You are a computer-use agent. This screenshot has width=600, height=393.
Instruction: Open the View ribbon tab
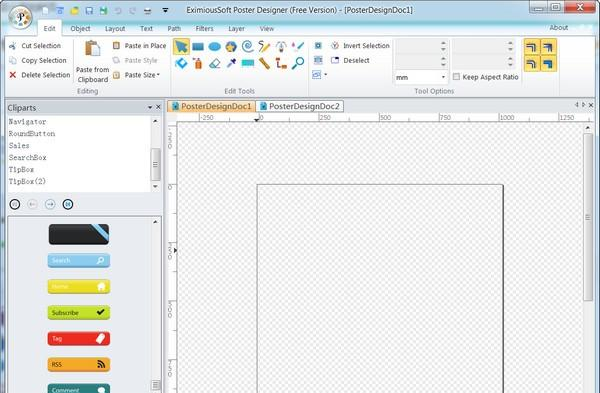coord(267,28)
